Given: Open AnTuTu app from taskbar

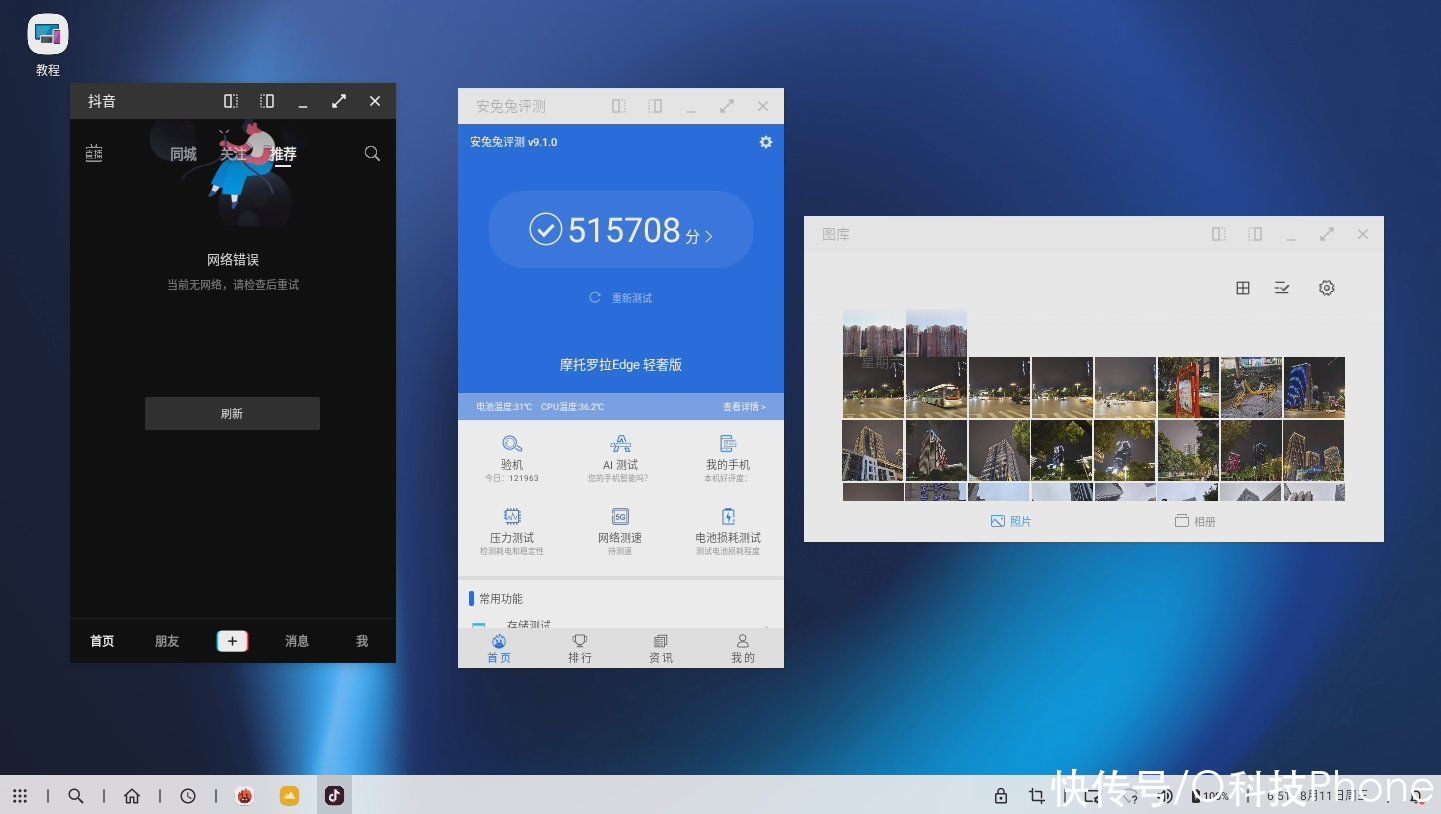Looking at the screenshot, I should click(244, 796).
